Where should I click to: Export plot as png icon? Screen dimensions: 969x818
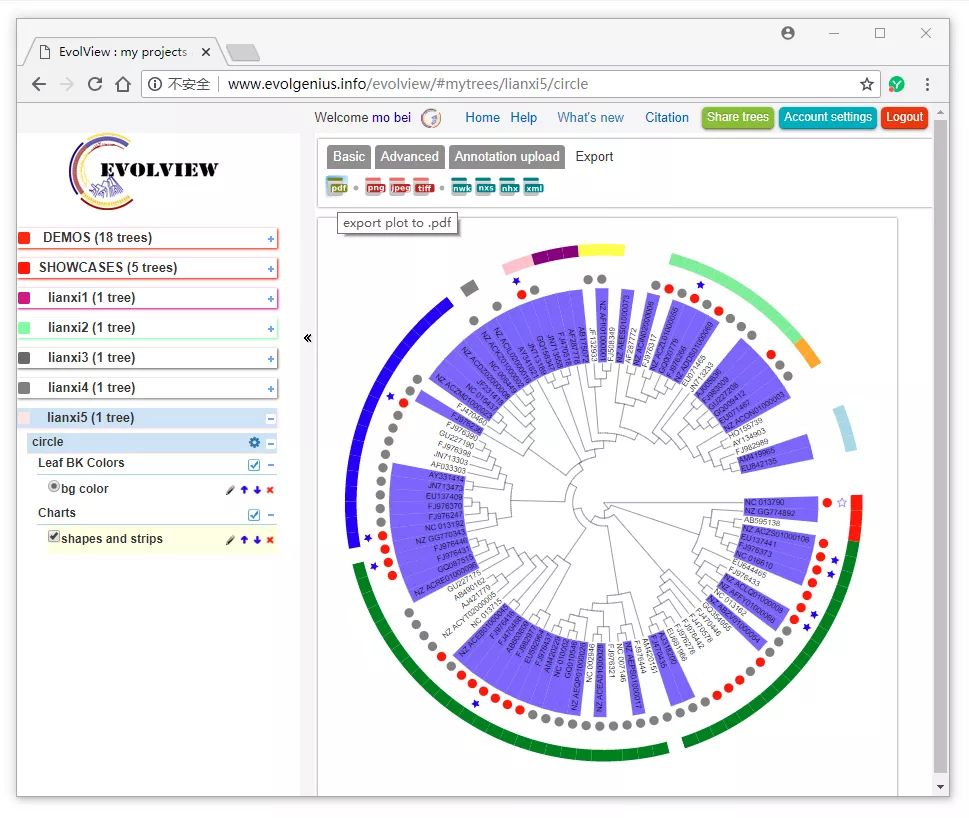375,187
